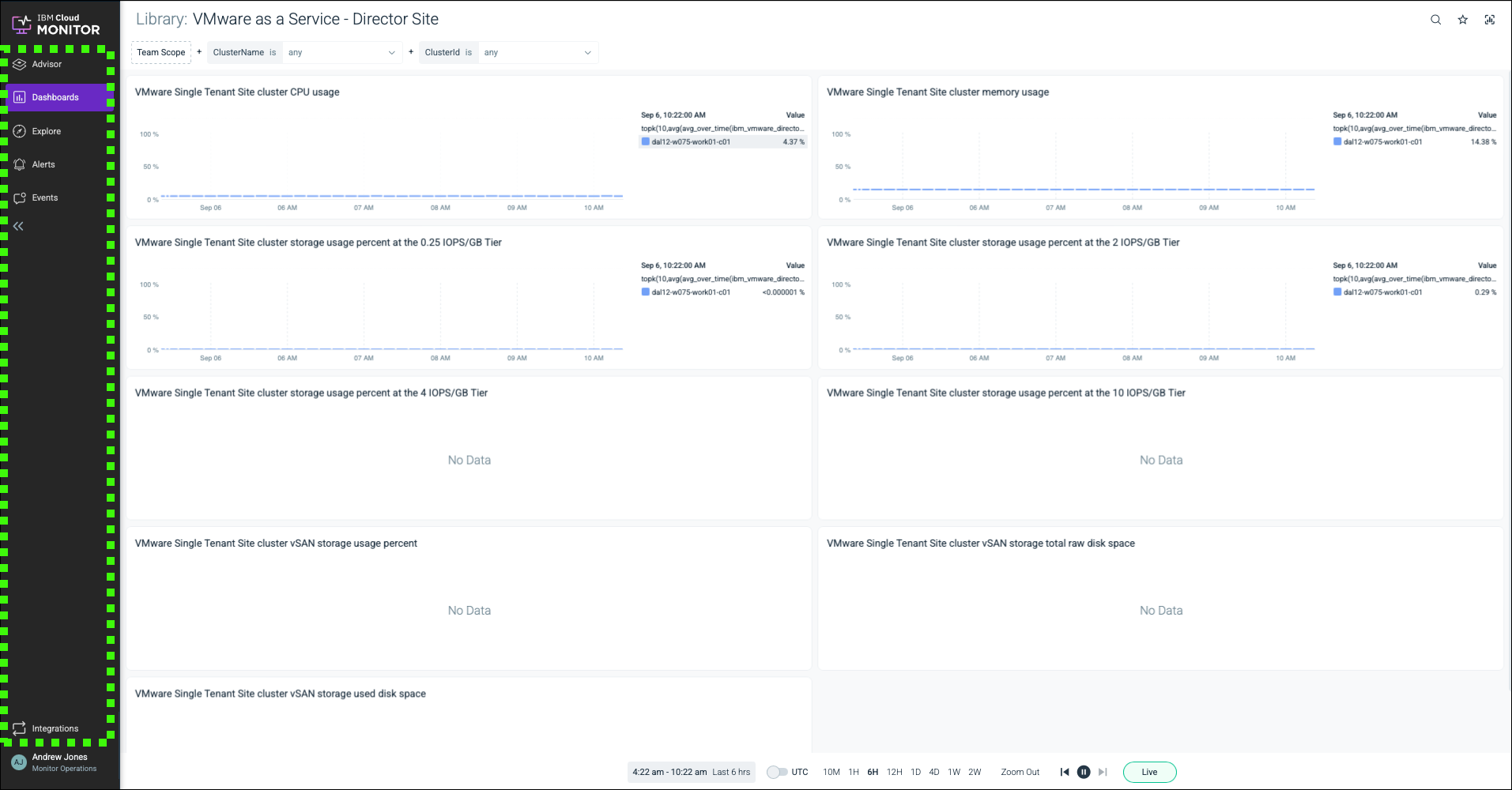
Task: Select the 4D time range
Action: click(934, 772)
